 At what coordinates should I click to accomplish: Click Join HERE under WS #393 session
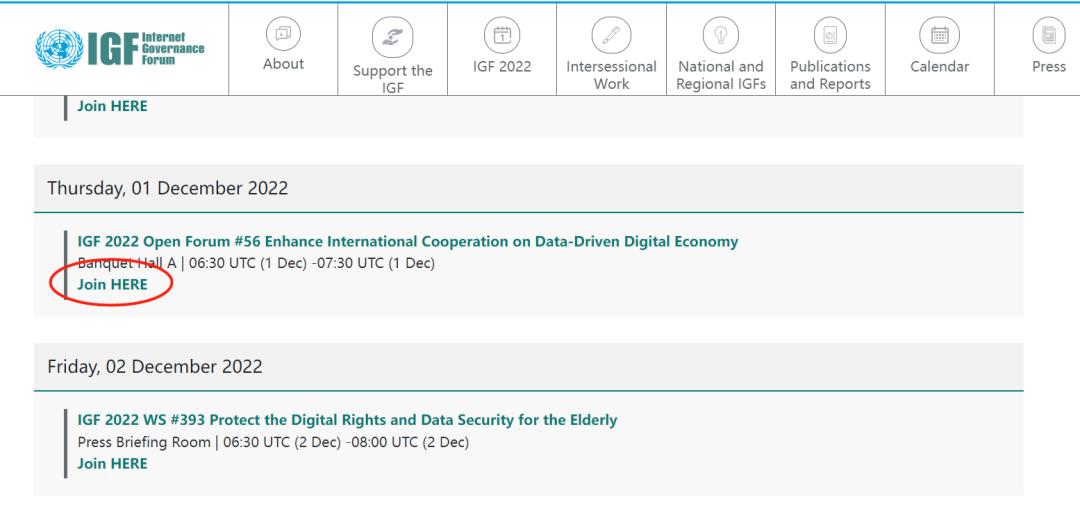[x=112, y=463]
